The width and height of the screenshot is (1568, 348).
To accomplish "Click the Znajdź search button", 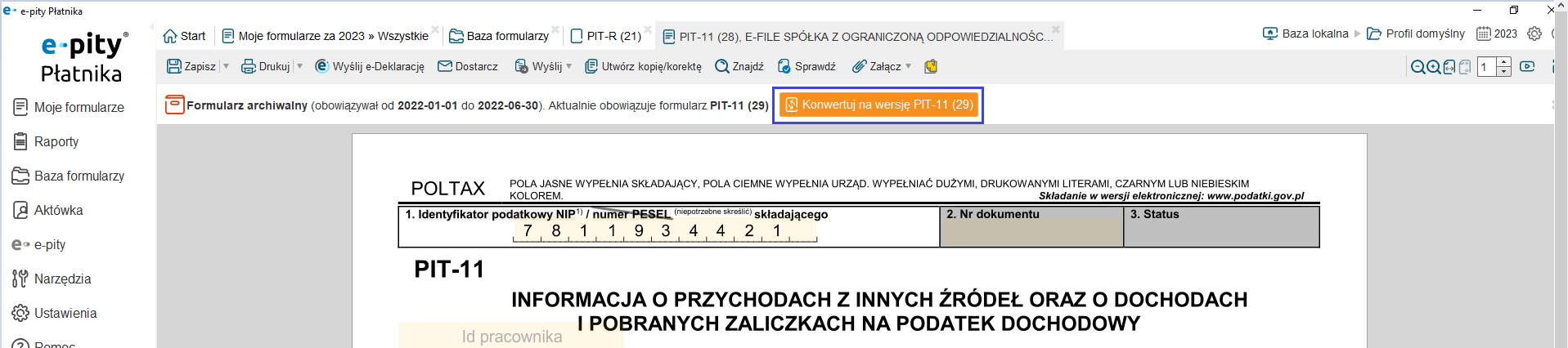I will click(x=739, y=66).
